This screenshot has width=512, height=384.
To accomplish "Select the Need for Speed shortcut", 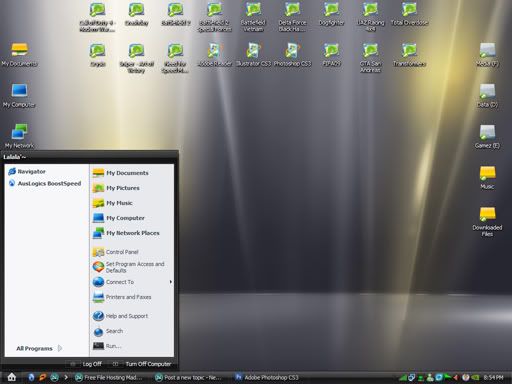I will [x=175, y=58].
